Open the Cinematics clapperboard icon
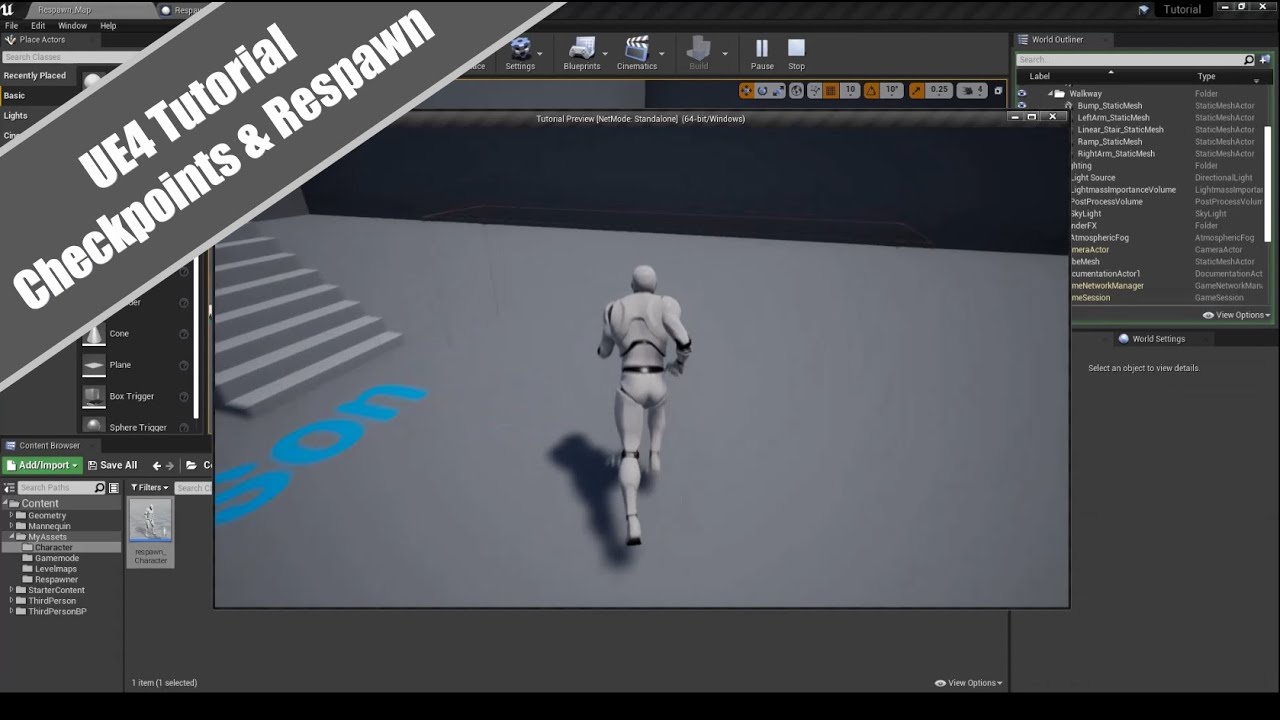Screen dimensions: 1280x720 (636, 48)
